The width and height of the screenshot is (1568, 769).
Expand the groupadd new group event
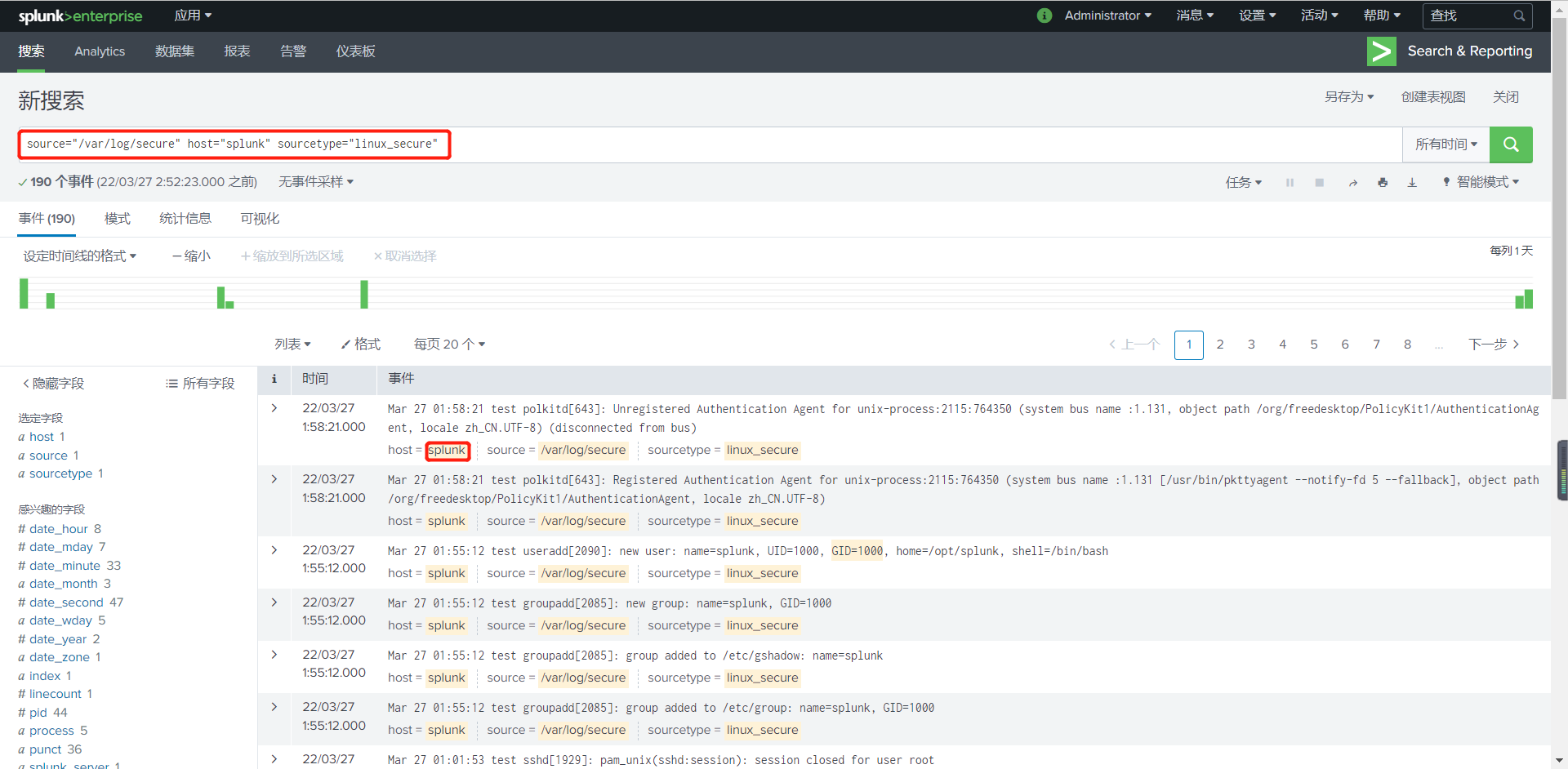point(274,602)
